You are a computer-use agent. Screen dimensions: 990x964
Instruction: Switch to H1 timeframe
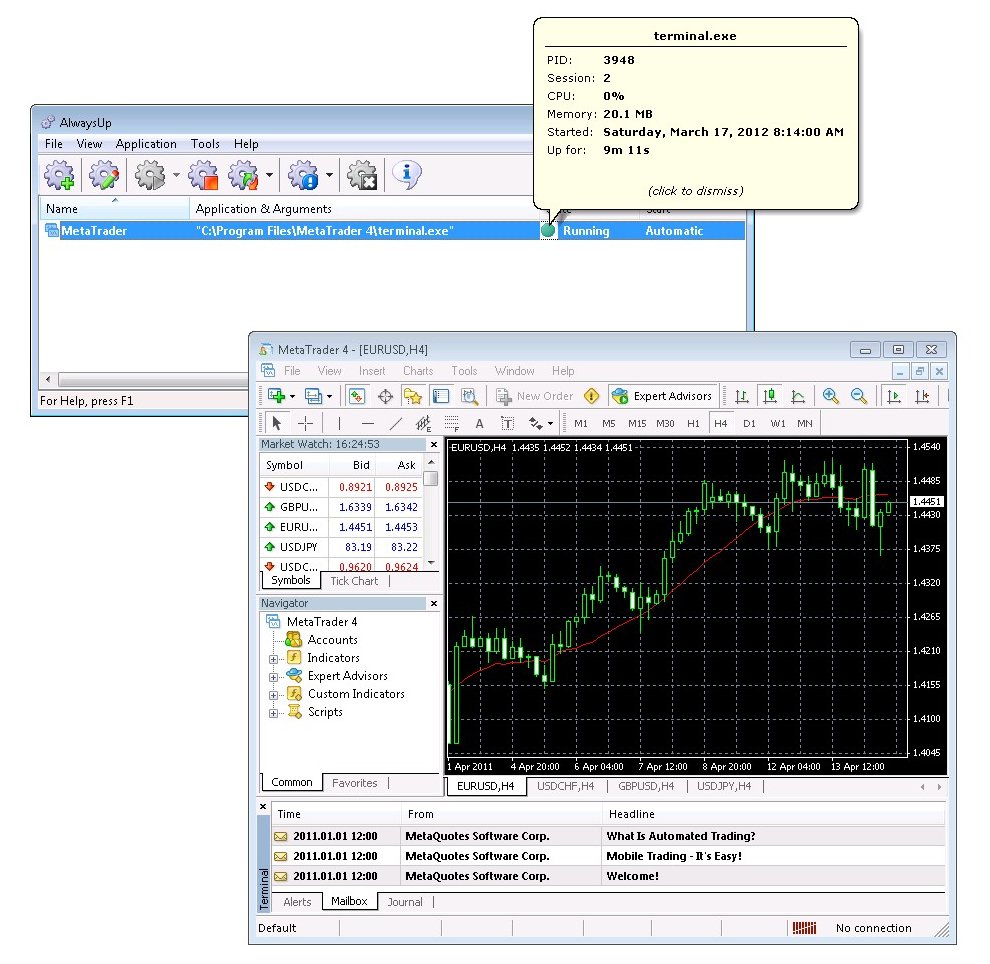click(x=693, y=424)
